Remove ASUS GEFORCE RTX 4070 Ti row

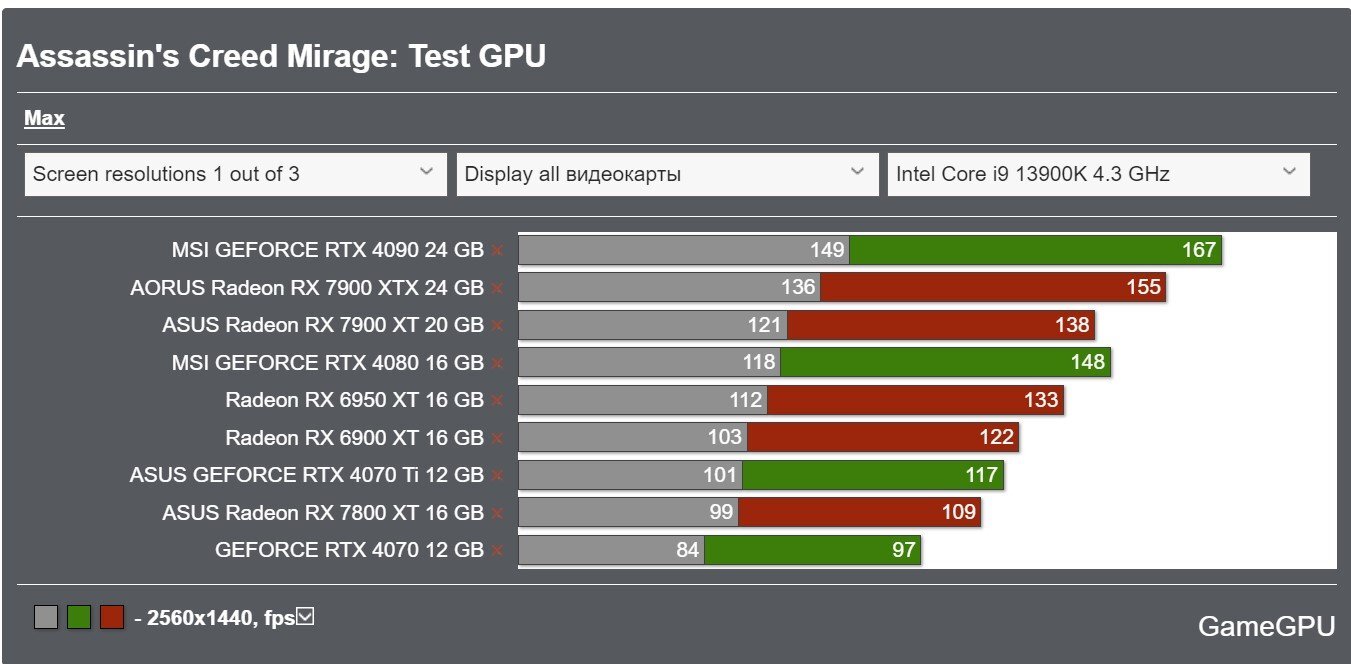coord(497,475)
